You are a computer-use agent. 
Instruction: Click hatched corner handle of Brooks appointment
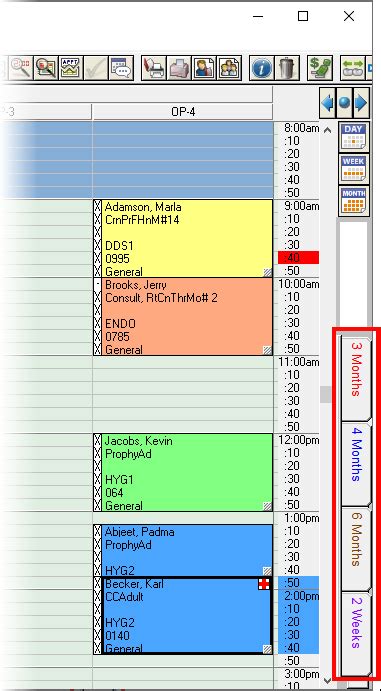click(x=267, y=350)
